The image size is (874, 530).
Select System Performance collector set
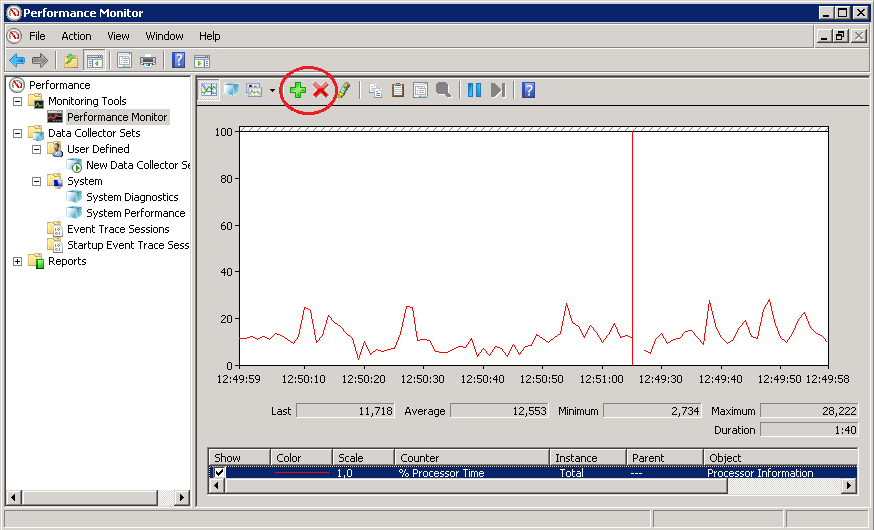tap(135, 213)
